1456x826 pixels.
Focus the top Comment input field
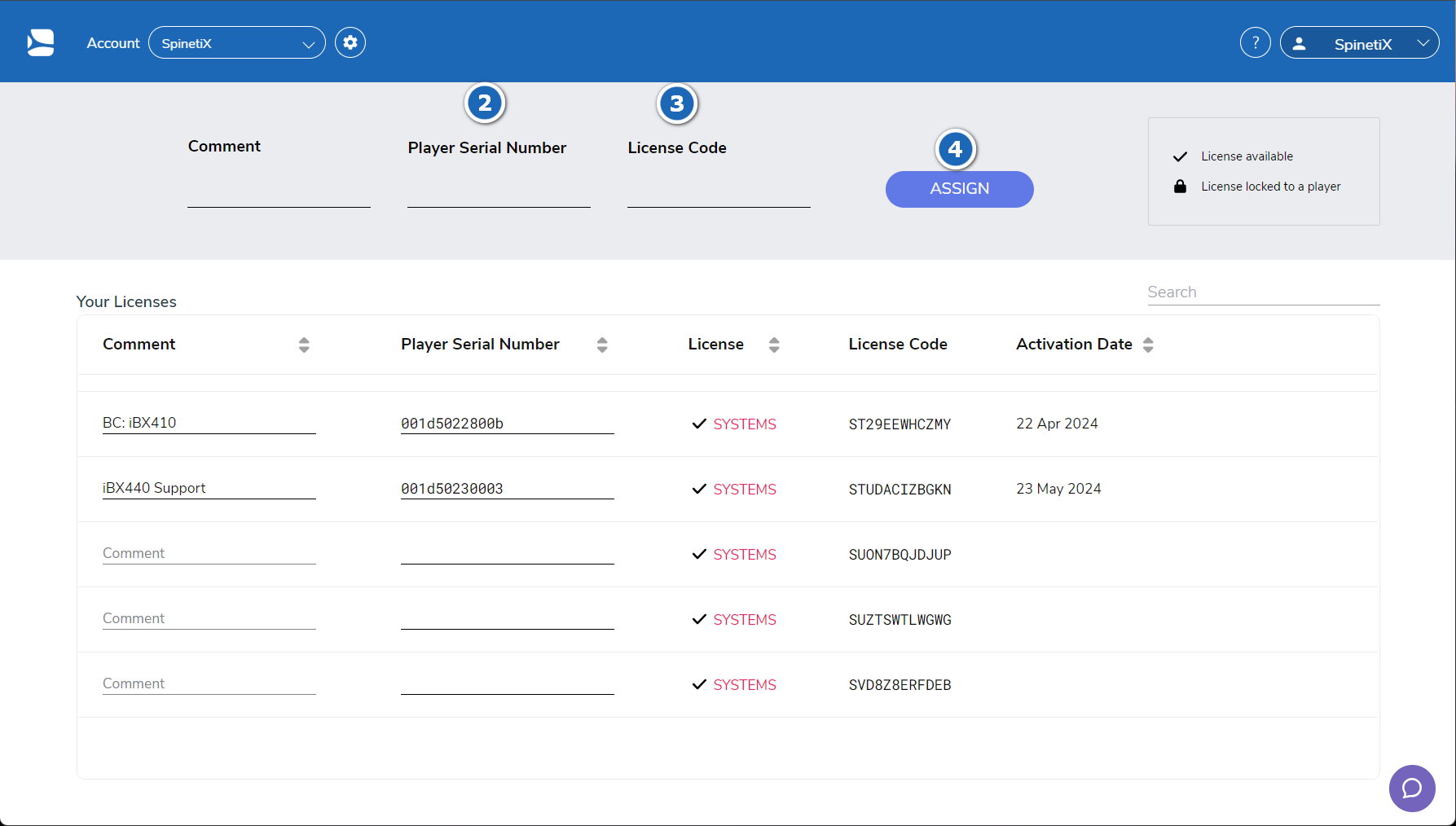[x=279, y=192]
